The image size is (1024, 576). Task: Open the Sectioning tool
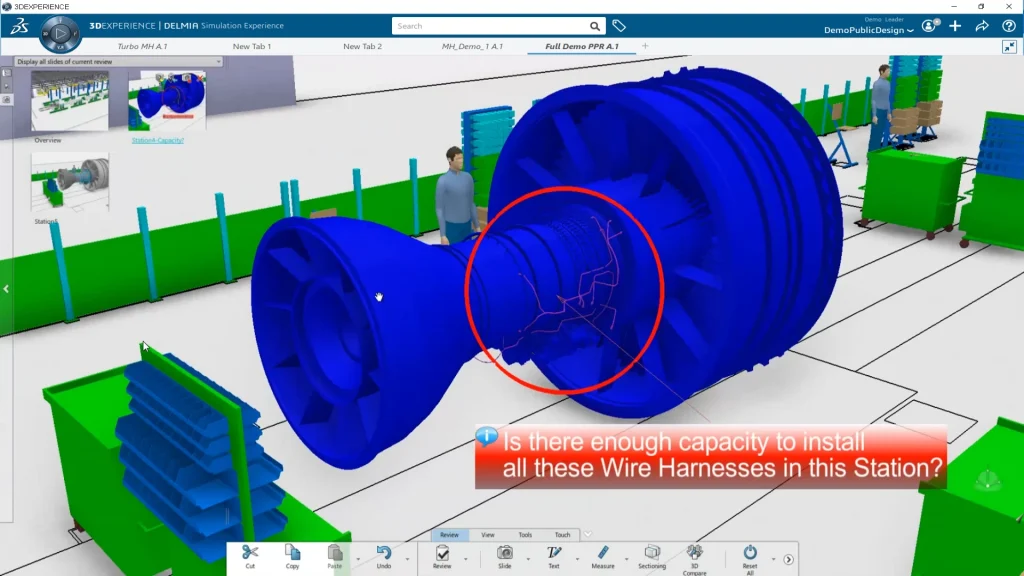[x=652, y=552]
